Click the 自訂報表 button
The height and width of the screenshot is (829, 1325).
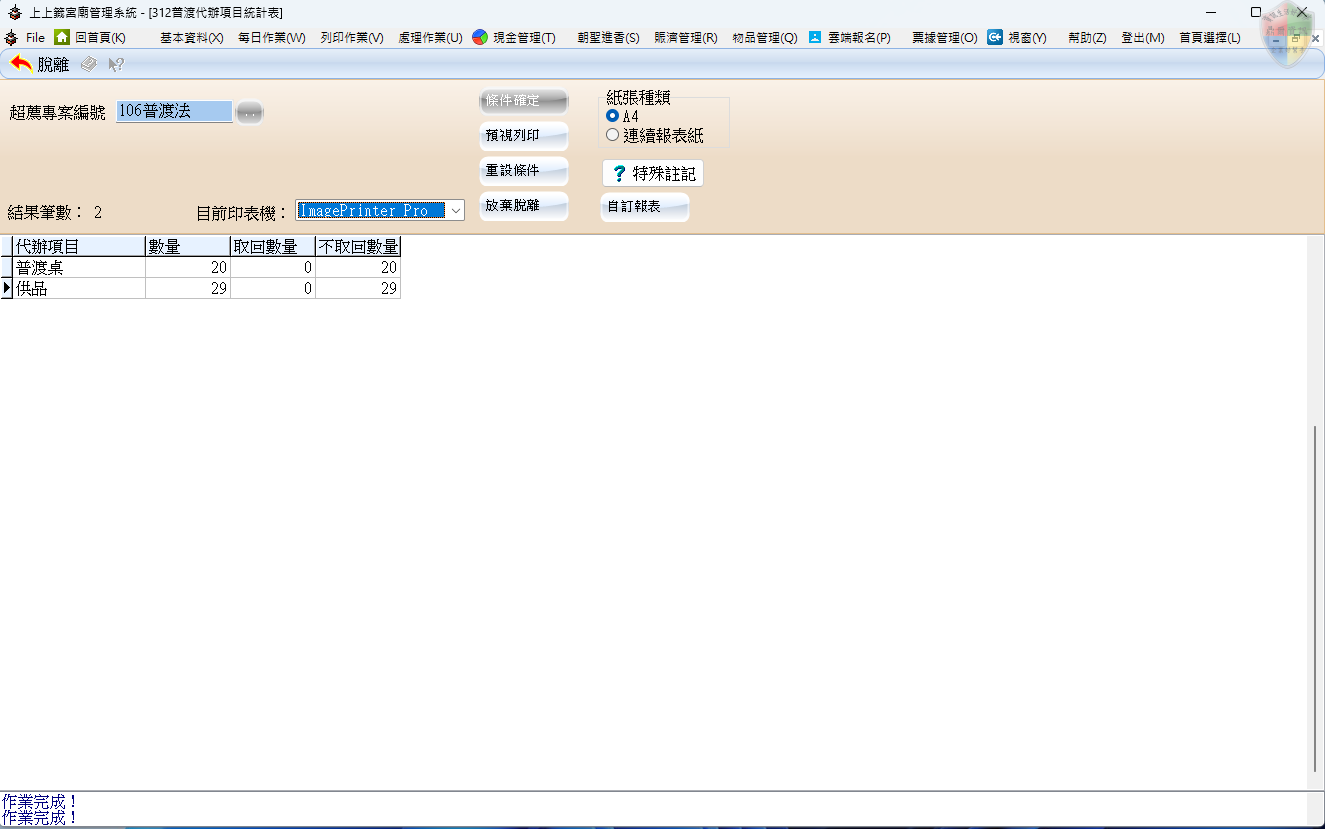click(x=644, y=207)
